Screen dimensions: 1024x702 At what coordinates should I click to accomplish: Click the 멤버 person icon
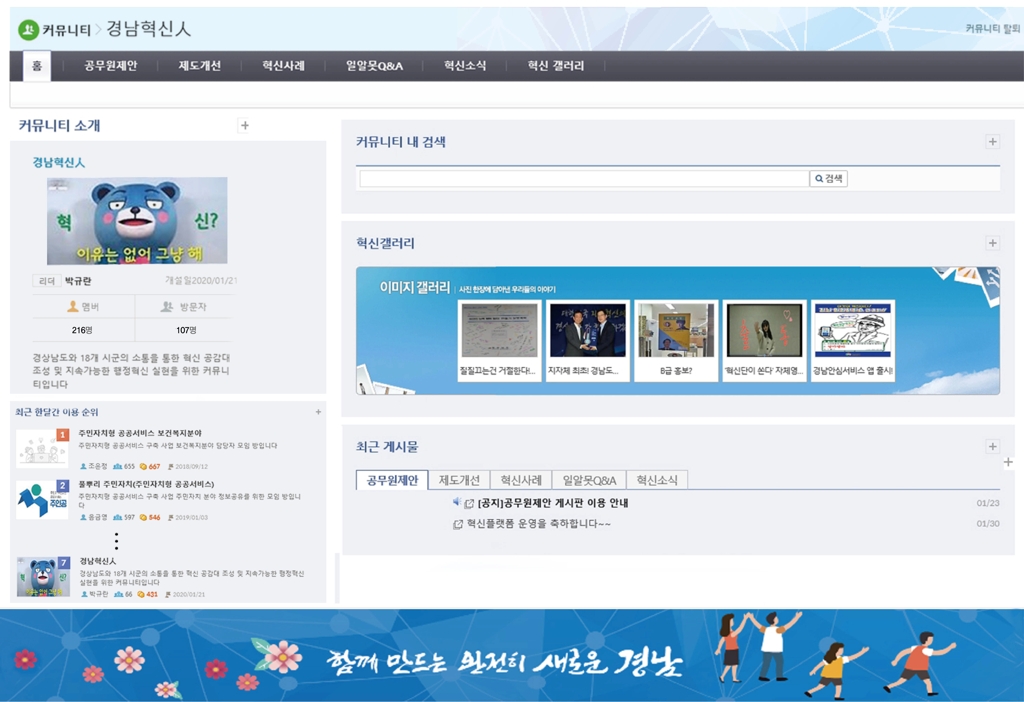tap(73, 307)
